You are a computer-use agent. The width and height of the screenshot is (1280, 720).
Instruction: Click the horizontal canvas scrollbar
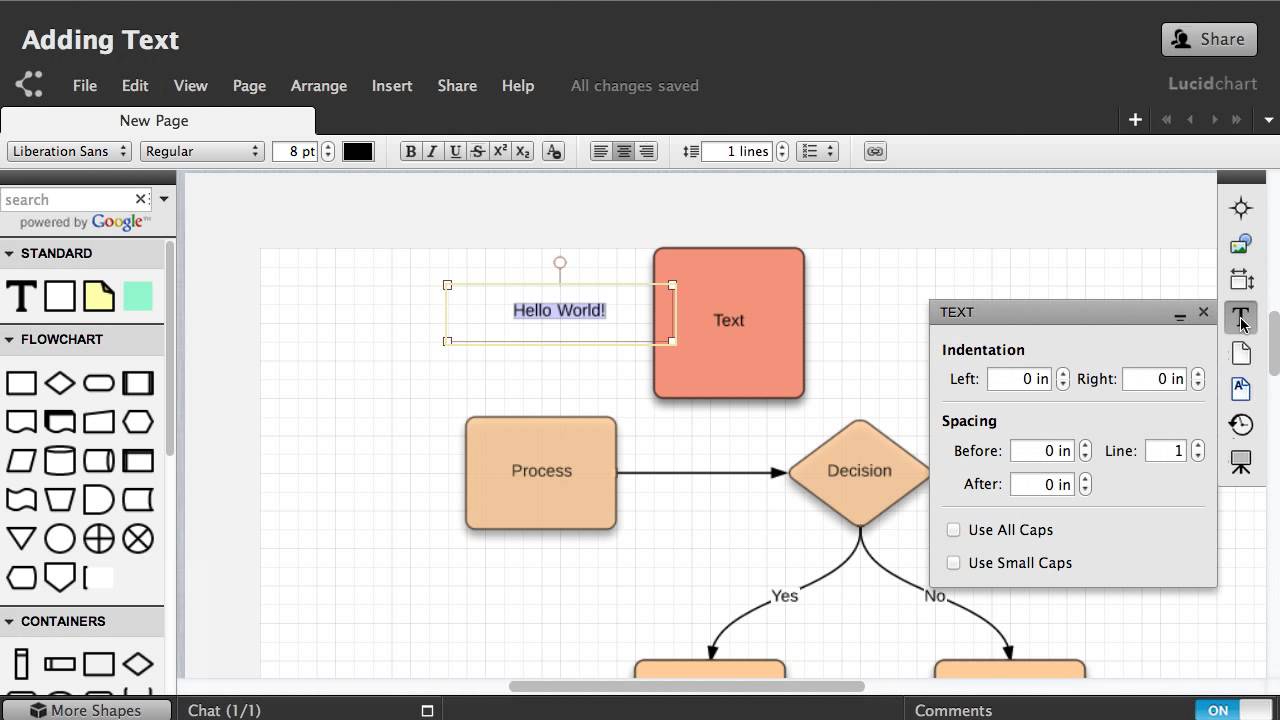tap(686, 686)
